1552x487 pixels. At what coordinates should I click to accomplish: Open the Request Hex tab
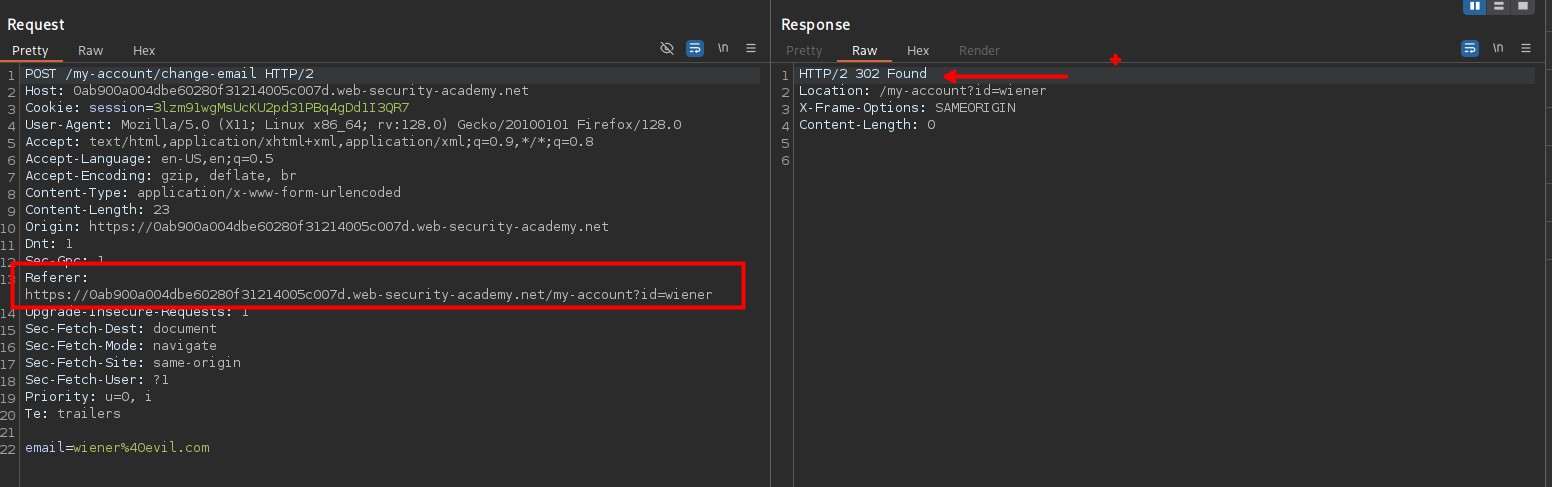(144, 50)
